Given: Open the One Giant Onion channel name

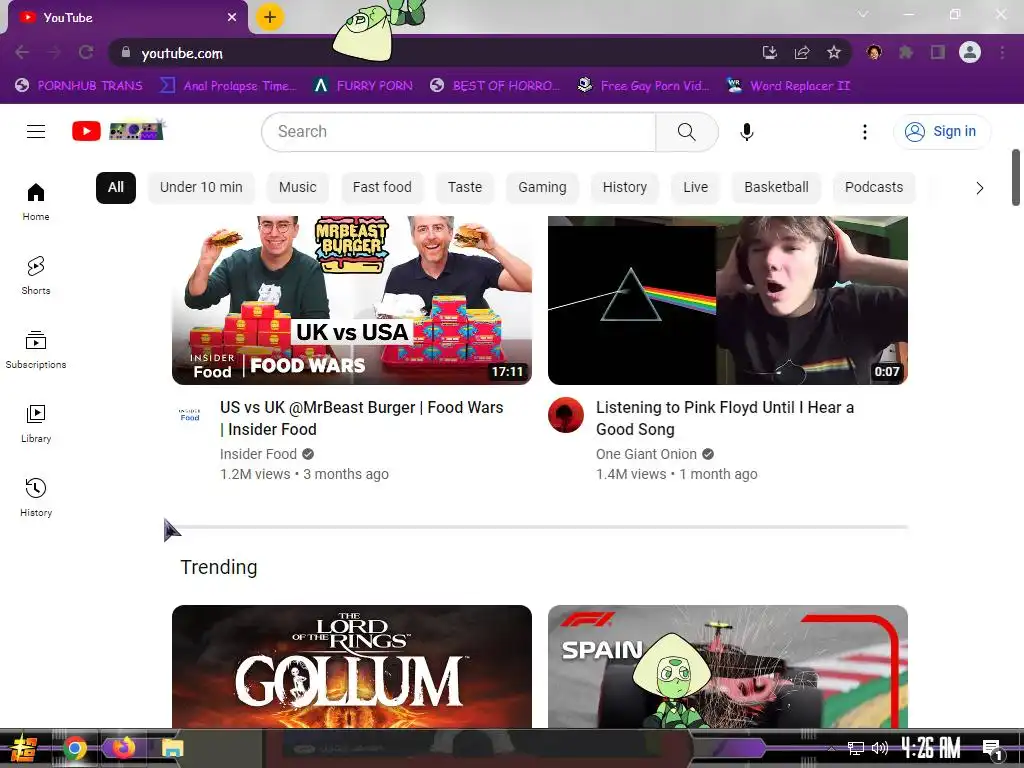Looking at the screenshot, I should point(646,454).
